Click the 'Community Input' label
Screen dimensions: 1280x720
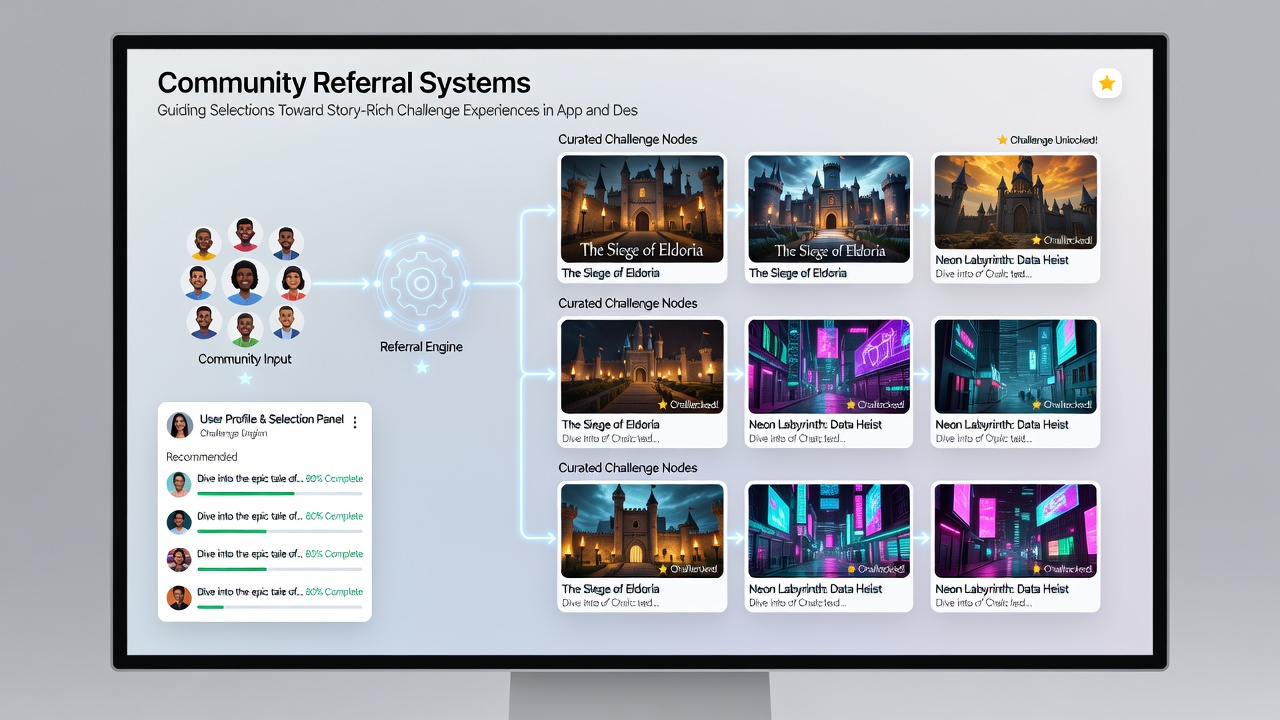[245, 359]
